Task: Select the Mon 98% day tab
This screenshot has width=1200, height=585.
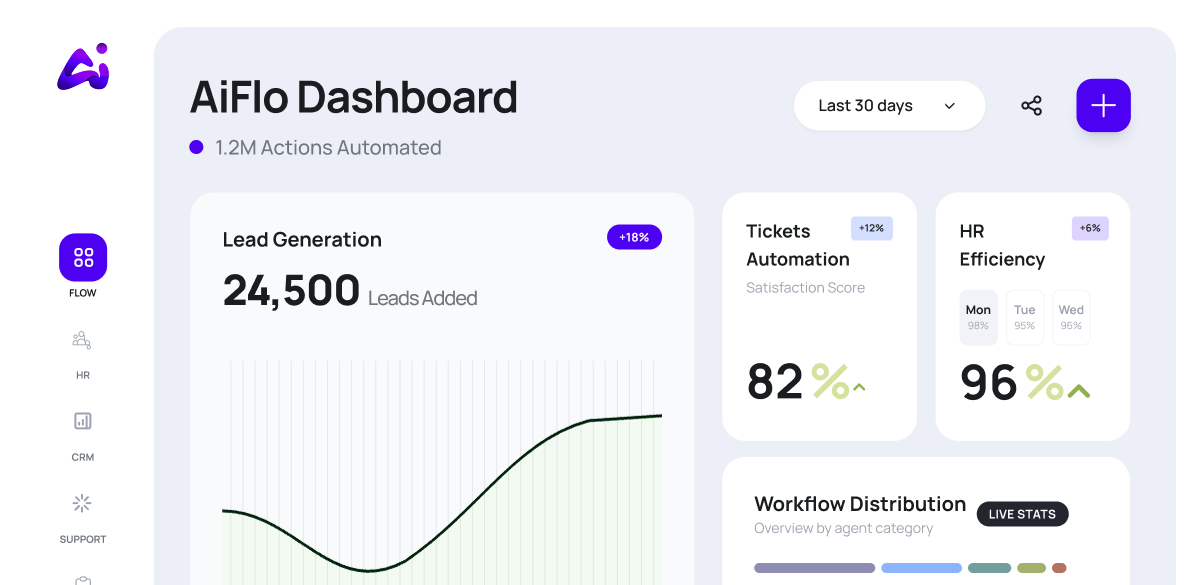Action: (978, 317)
